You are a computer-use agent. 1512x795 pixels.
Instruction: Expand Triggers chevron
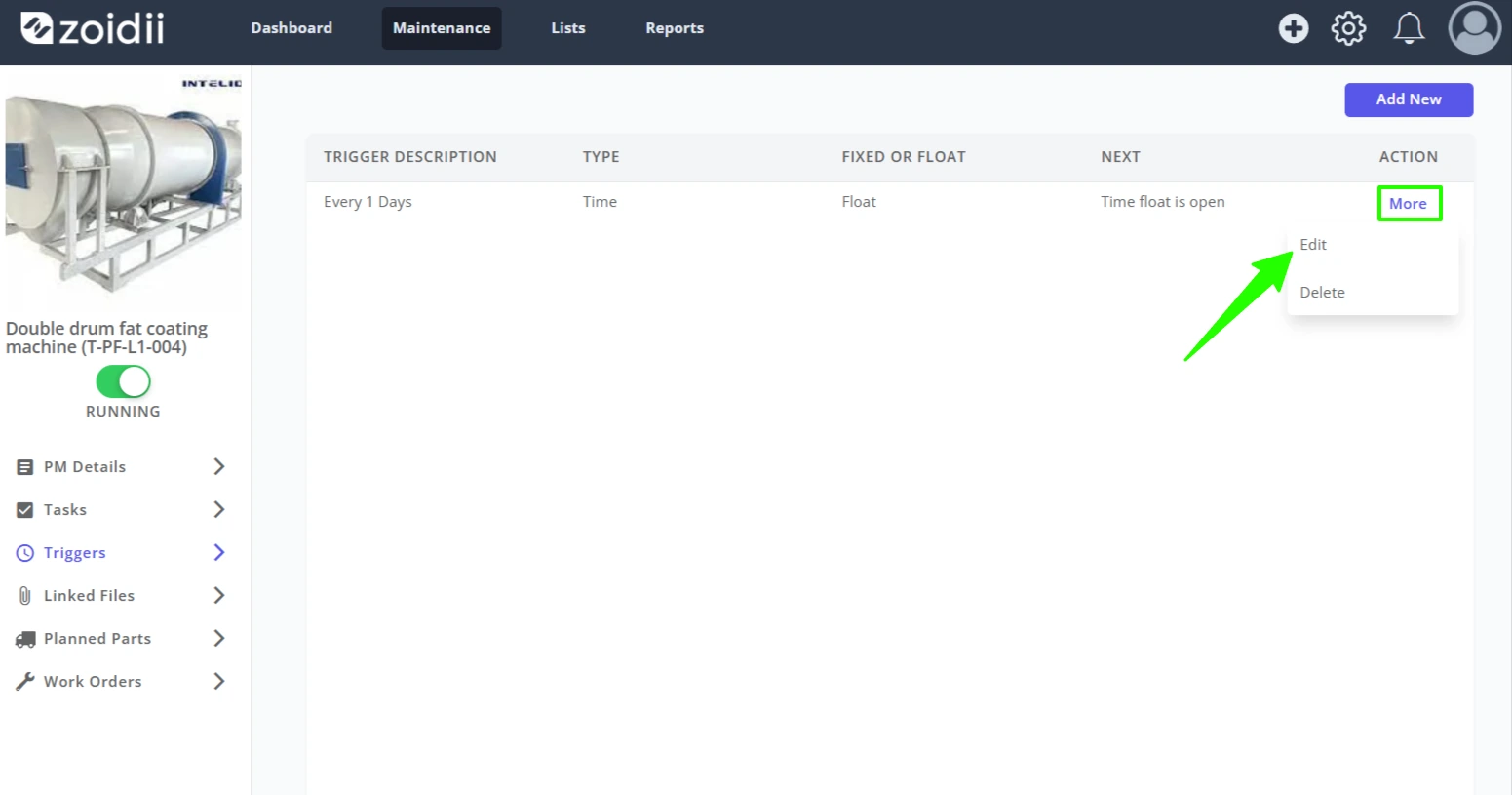click(x=219, y=553)
